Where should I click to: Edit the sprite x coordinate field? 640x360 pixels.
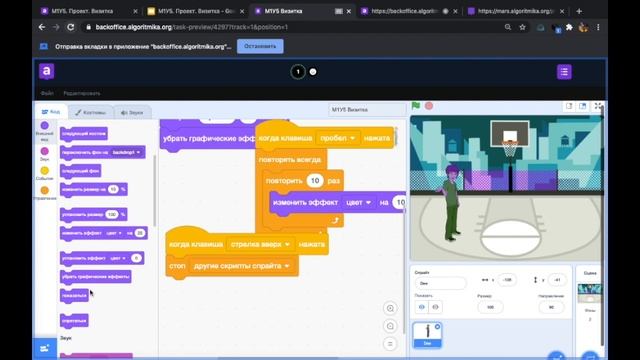point(507,280)
